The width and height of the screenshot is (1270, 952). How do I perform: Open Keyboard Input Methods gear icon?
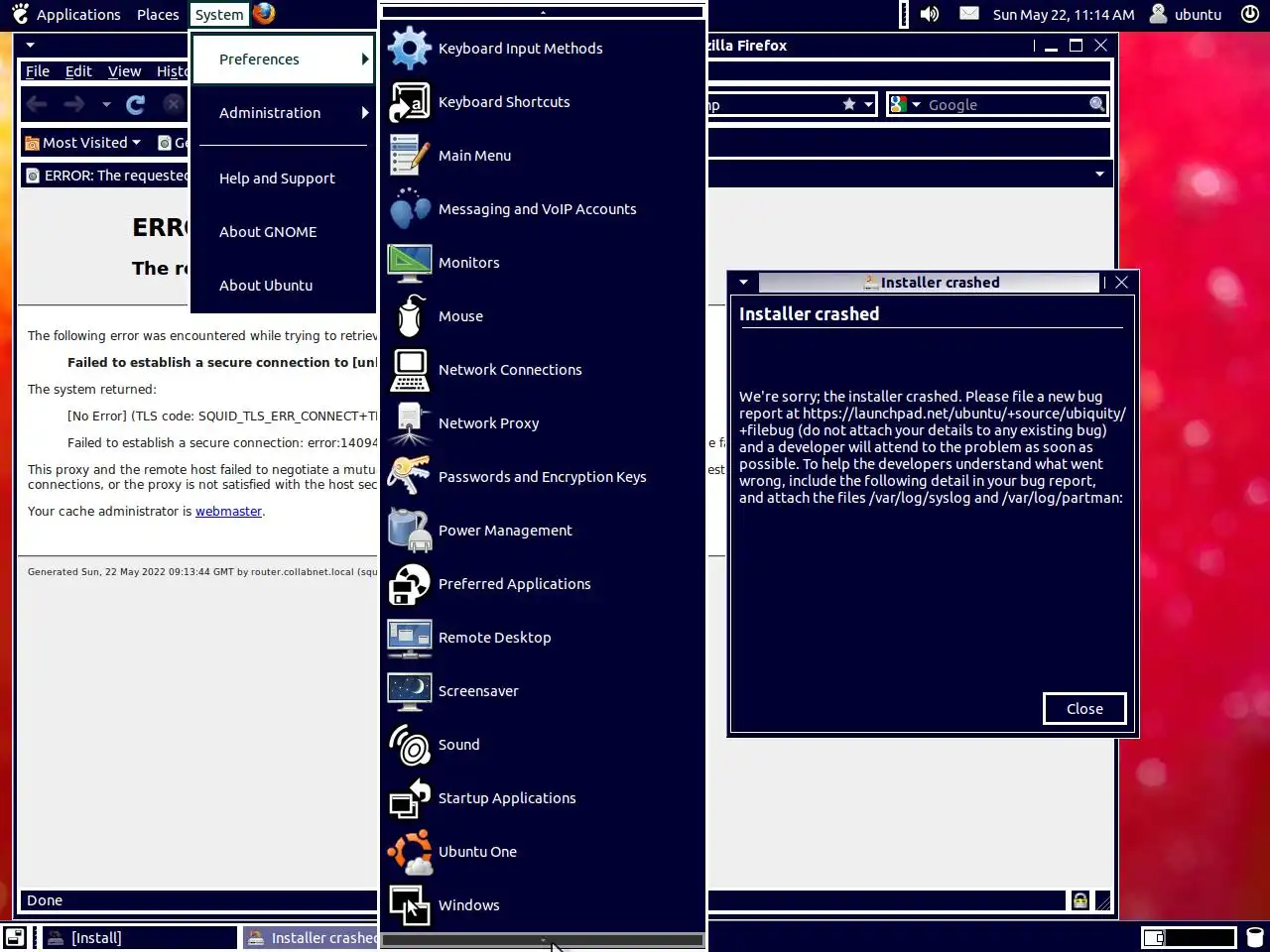pos(410,49)
